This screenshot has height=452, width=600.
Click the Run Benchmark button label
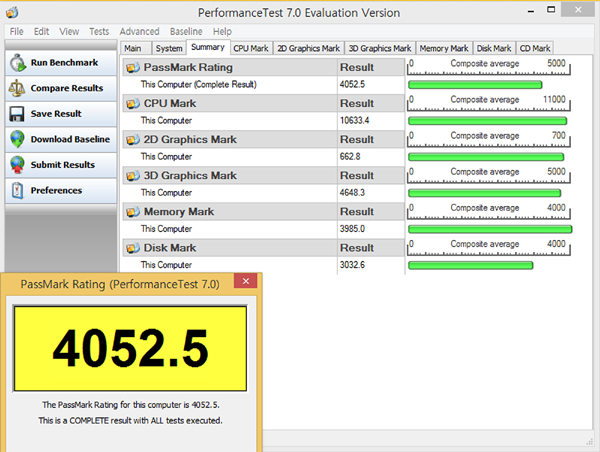[64, 63]
